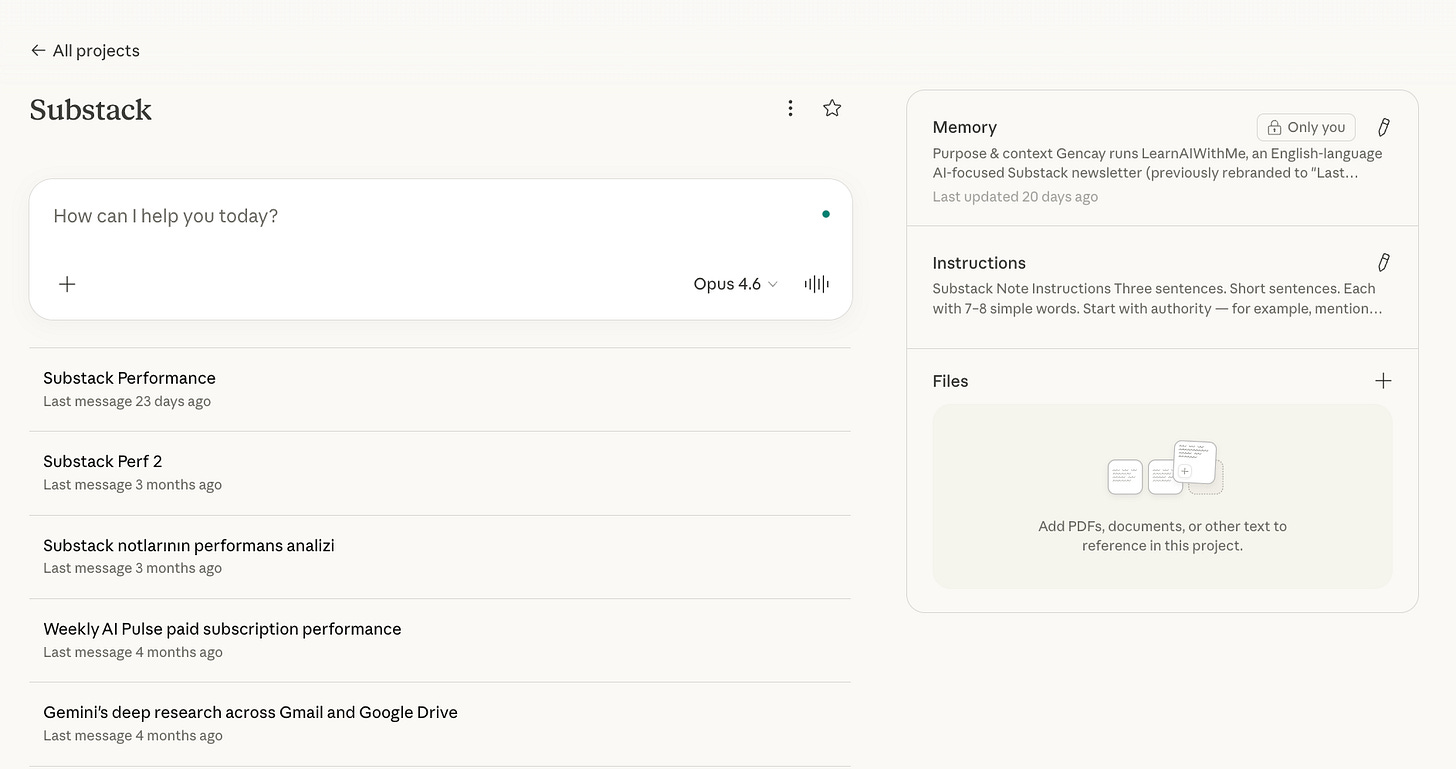Click the Instructions section heading

(979, 263)
